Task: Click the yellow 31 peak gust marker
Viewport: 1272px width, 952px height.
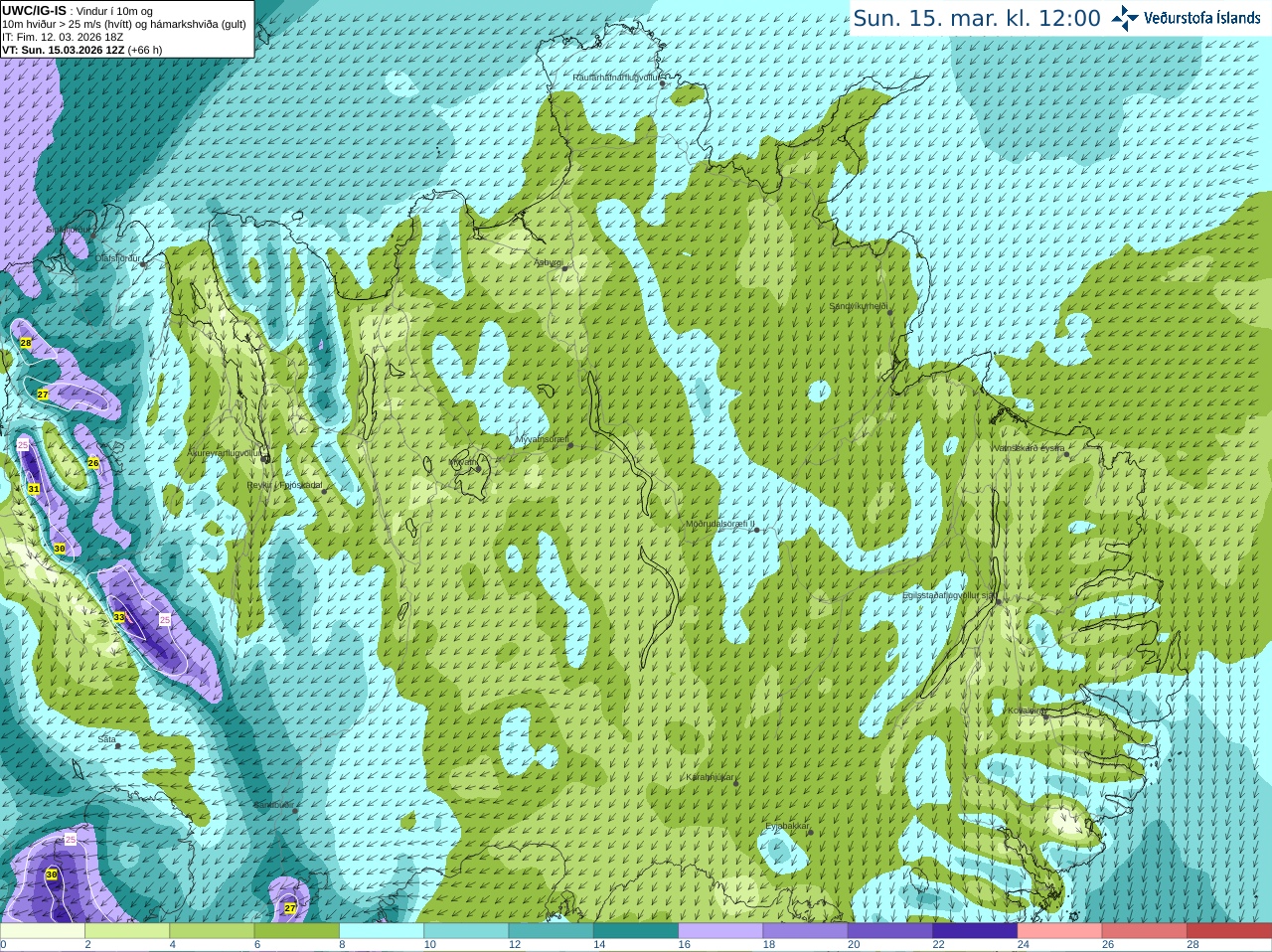Action: pyautogui.click(x=34, y=489)
